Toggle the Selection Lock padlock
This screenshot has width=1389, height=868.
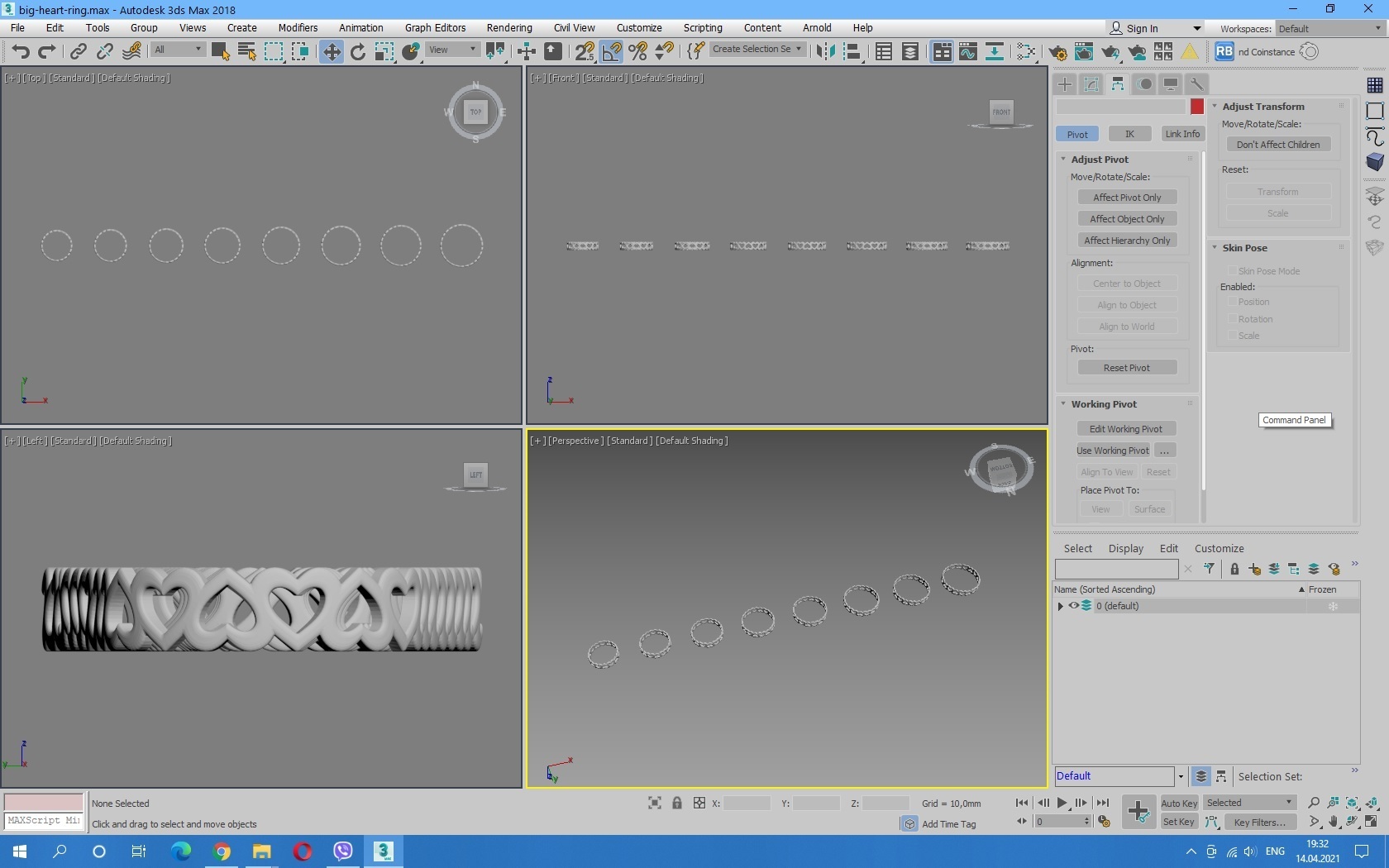(677, 803)
